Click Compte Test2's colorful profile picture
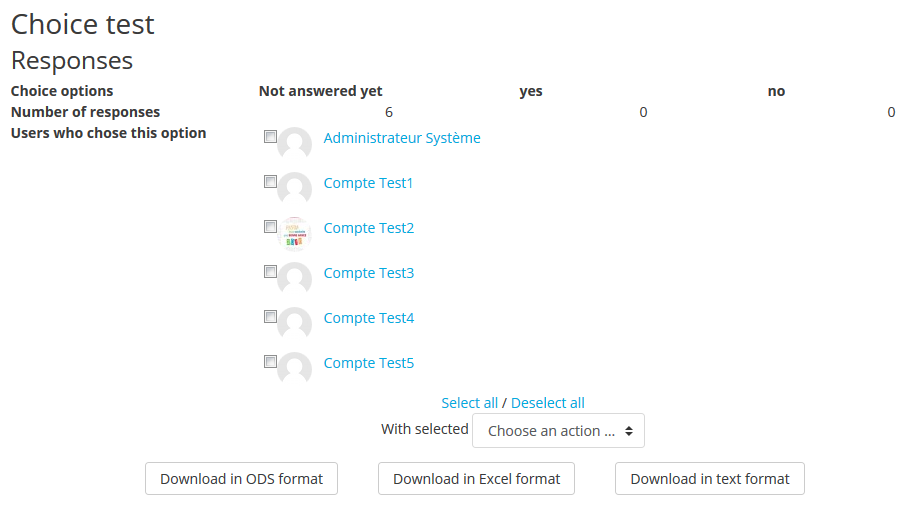 click(294, 234)
